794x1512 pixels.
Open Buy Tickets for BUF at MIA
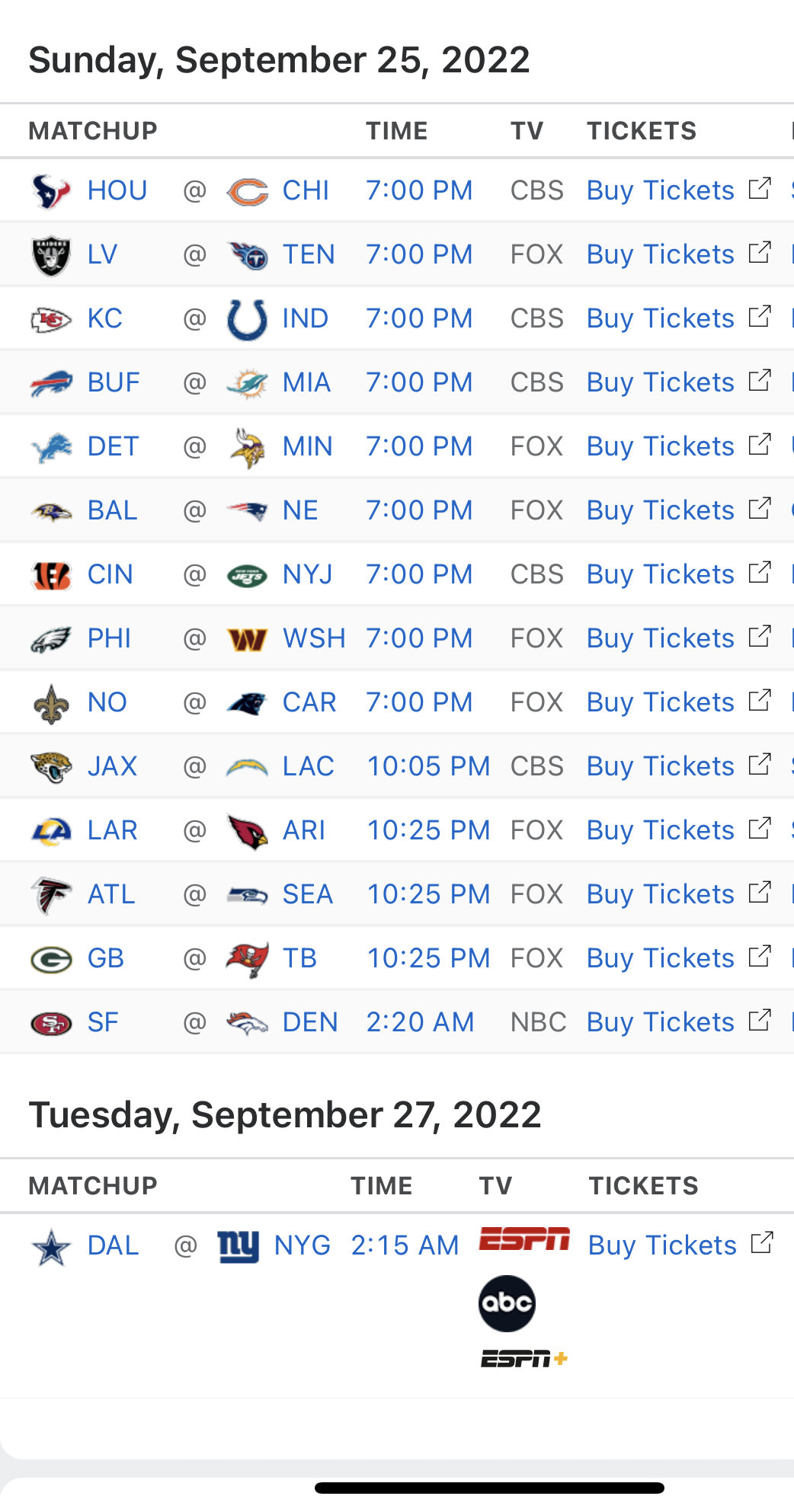pos(660,382)
